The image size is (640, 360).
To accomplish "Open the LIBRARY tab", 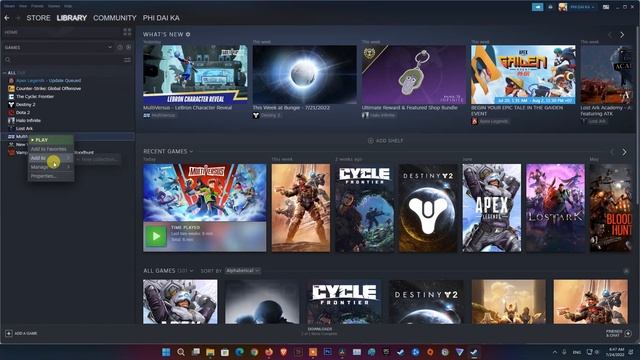I will (x=72, y=18).
